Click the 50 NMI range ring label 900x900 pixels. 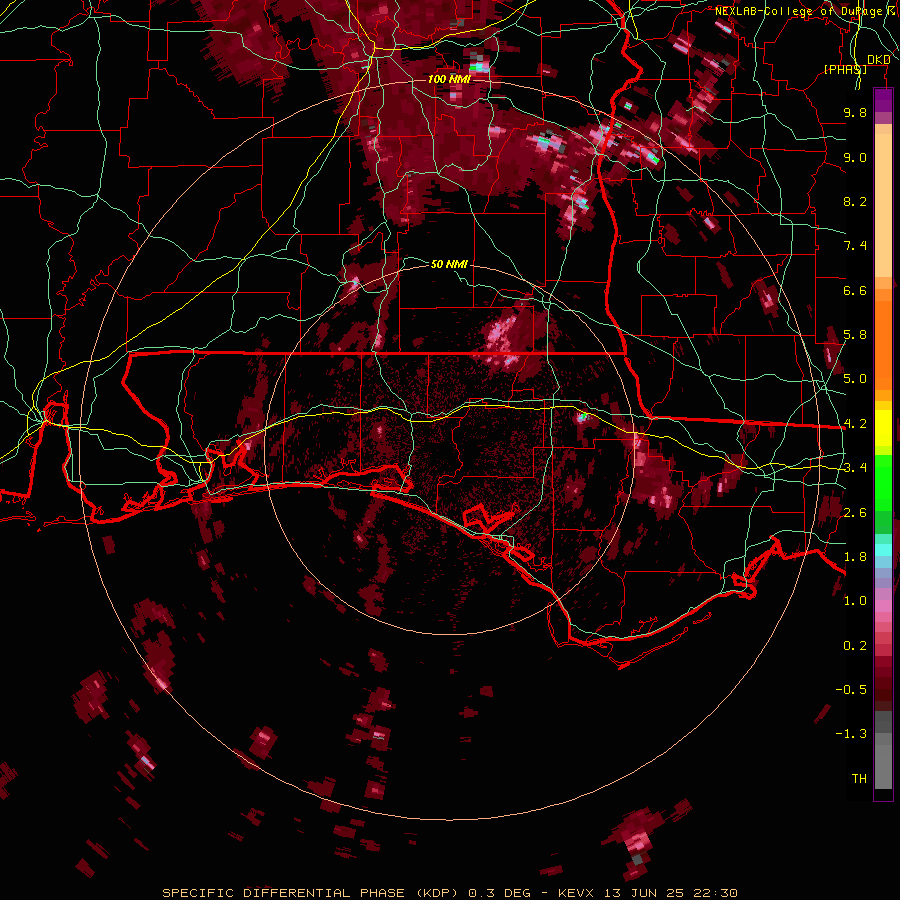coord(449,264)
